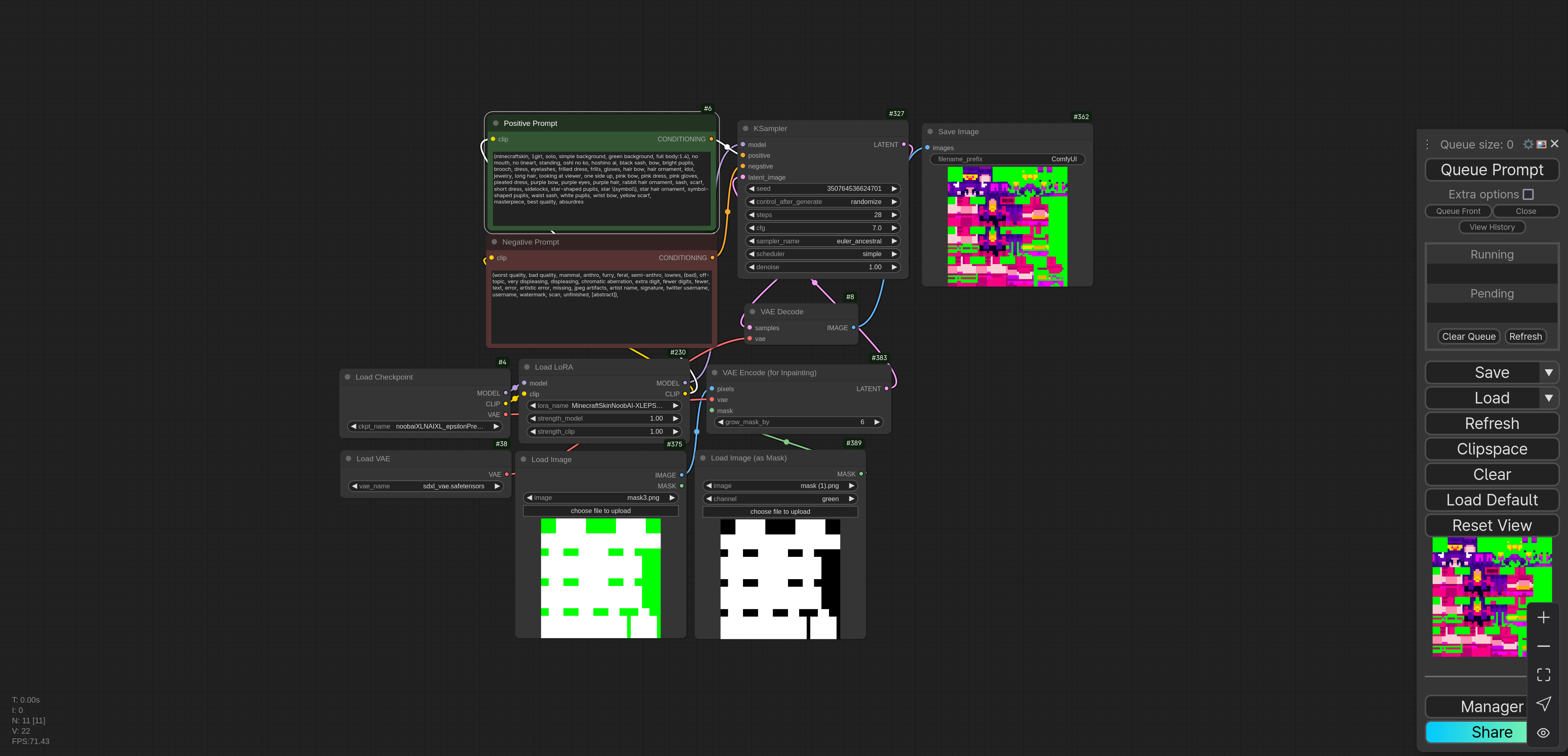1568x756 pixels.
Task: Click the zoom in plus icon
Action: 1543,618
